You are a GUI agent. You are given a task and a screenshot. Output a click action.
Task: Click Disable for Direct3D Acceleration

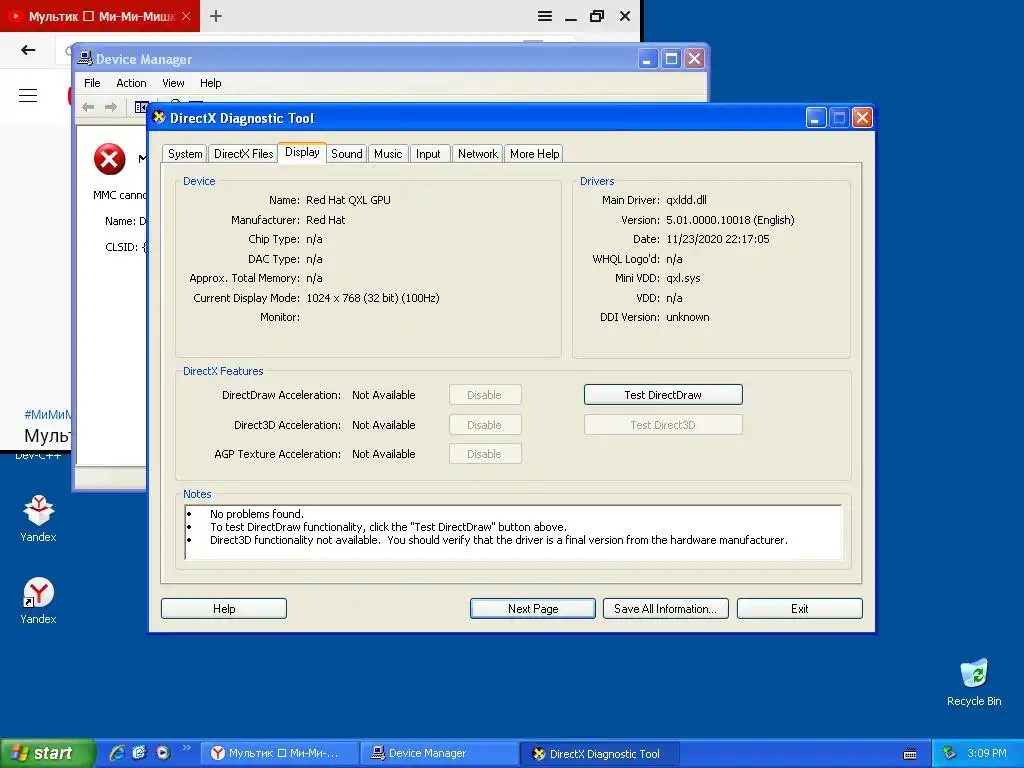click(485, 424)
